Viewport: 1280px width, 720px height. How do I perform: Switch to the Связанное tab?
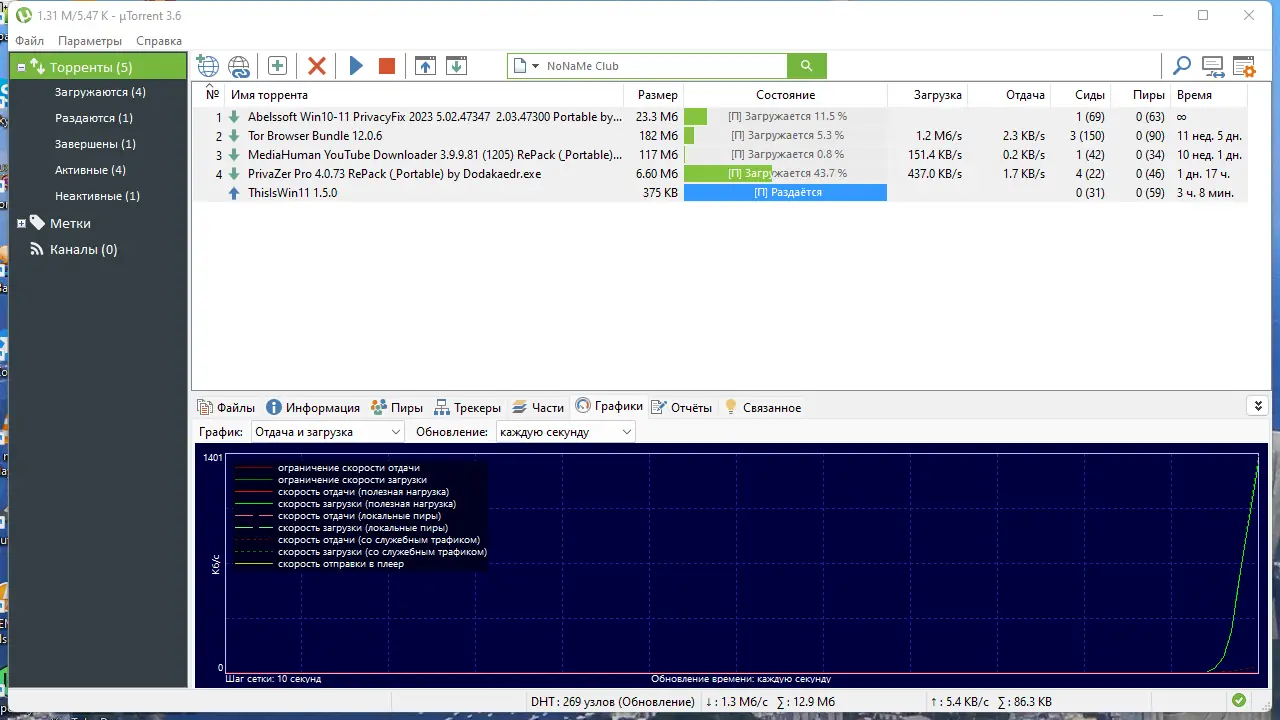coord(762,408)
